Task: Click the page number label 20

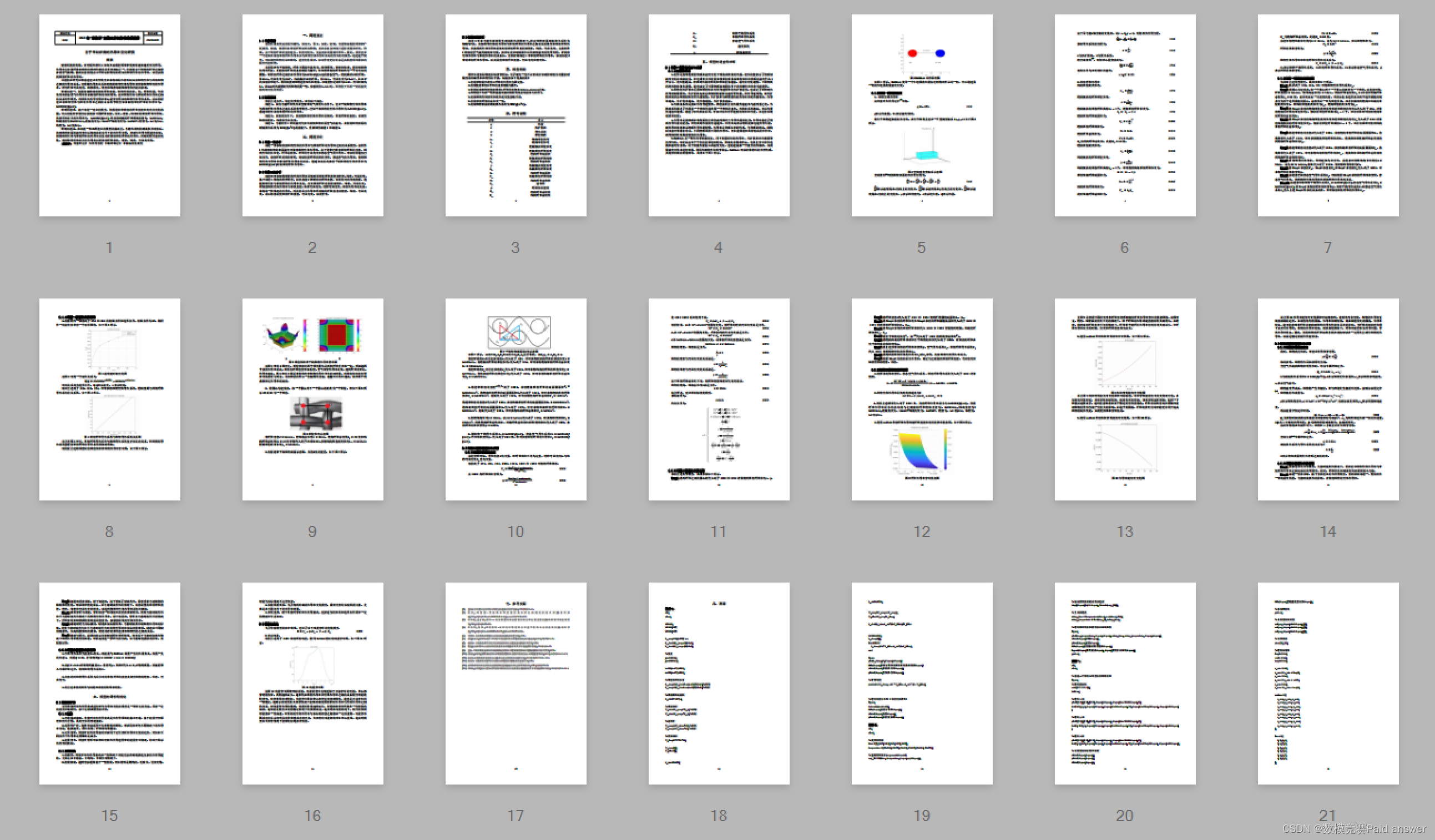Action: click(x=1125, y=816)
